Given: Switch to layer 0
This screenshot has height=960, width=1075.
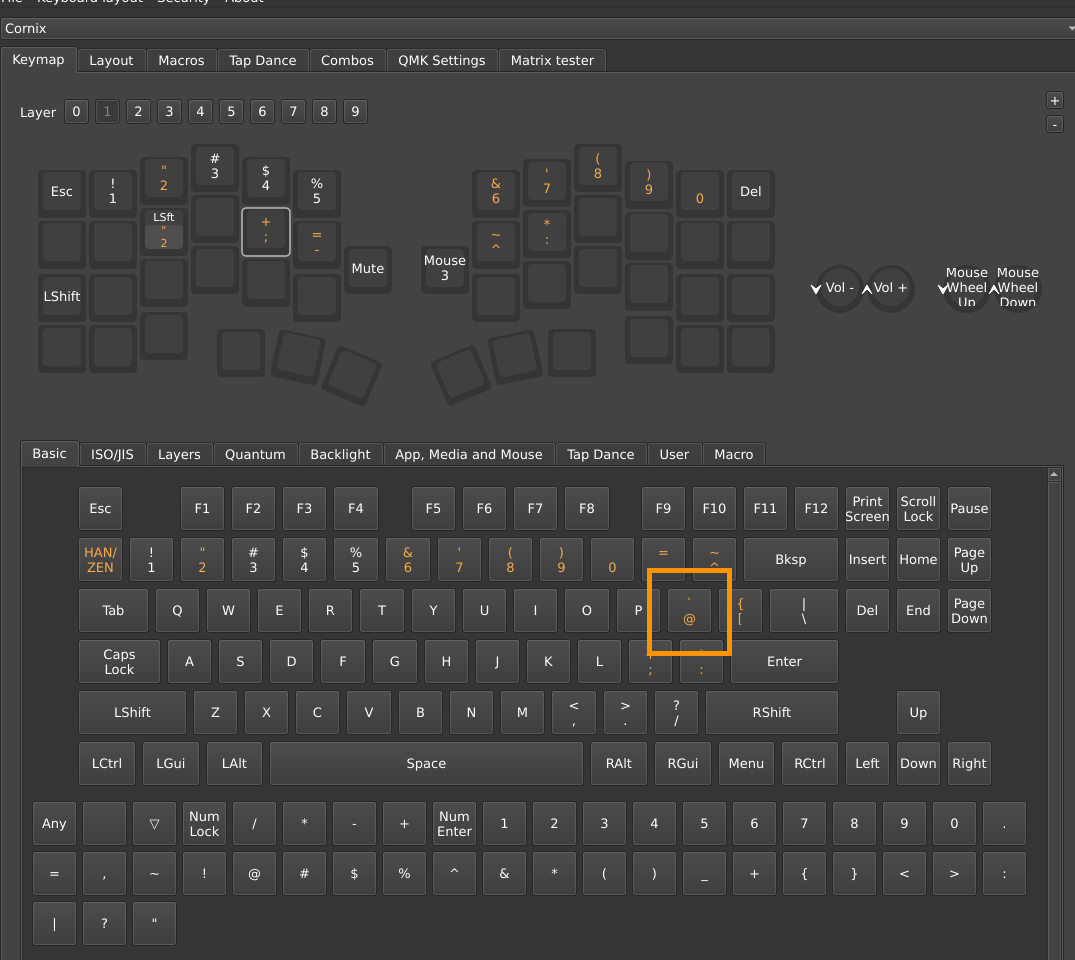Looking at the screenshot, I should click(x=76, y=112).
